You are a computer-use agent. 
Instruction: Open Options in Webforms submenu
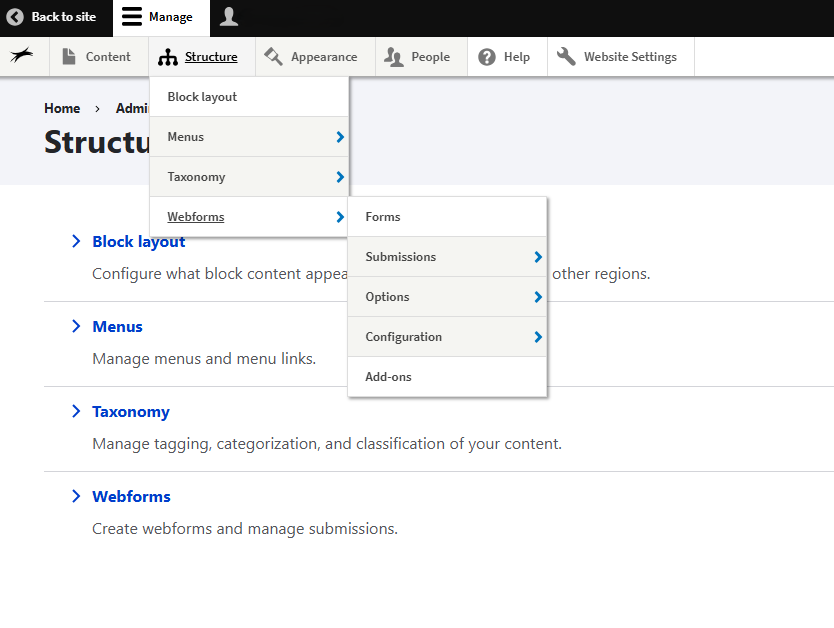(447, 297)
